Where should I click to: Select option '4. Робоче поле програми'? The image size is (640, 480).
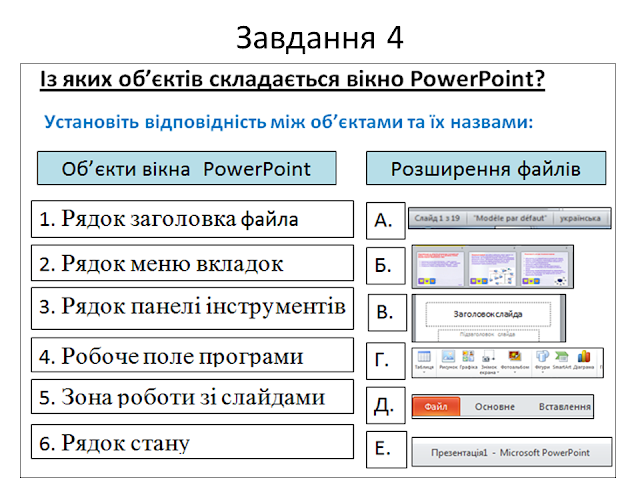192,355
